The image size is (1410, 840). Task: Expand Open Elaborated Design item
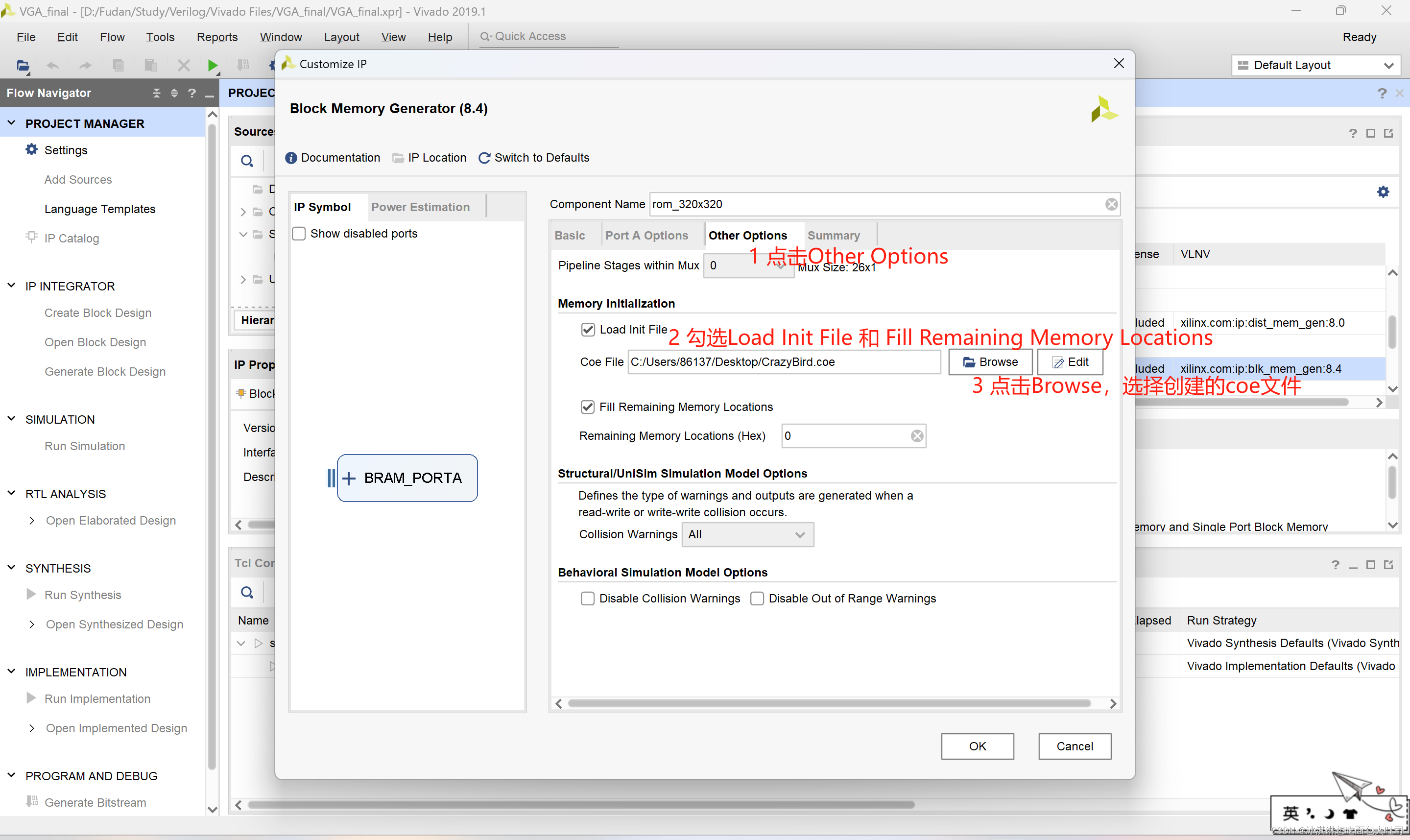point(32,520)
